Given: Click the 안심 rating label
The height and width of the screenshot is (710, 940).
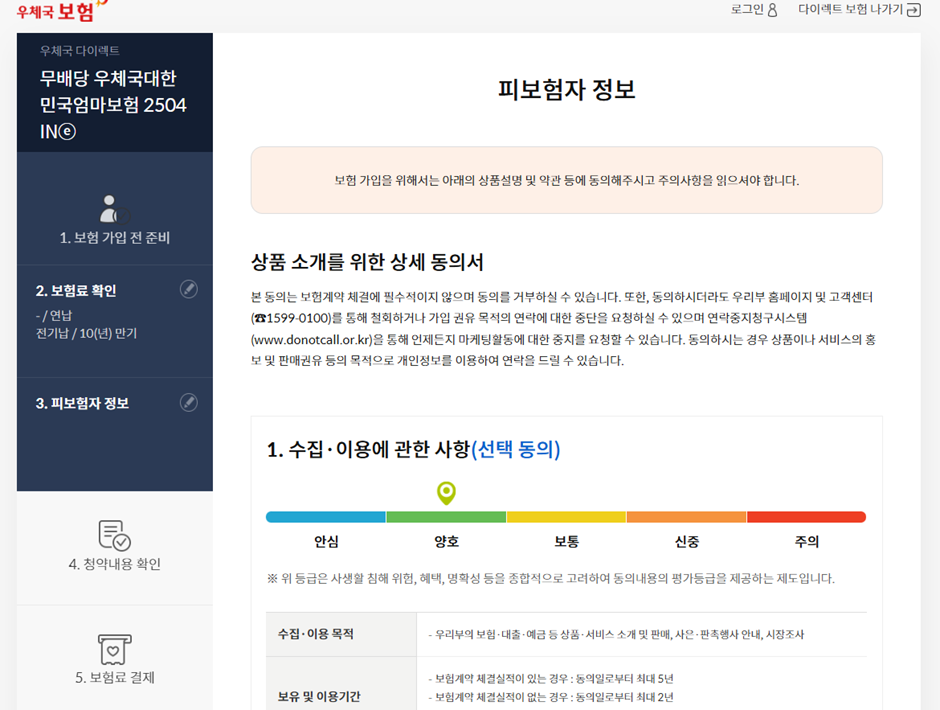Looking at the screenshot, I should (326, 541).
